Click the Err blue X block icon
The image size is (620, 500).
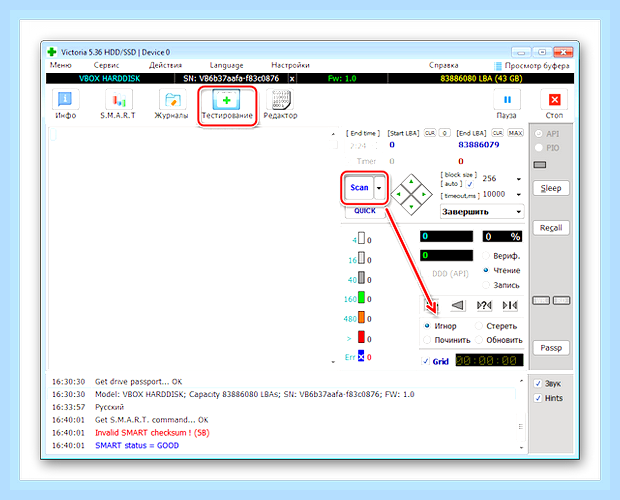click(361, 356)
